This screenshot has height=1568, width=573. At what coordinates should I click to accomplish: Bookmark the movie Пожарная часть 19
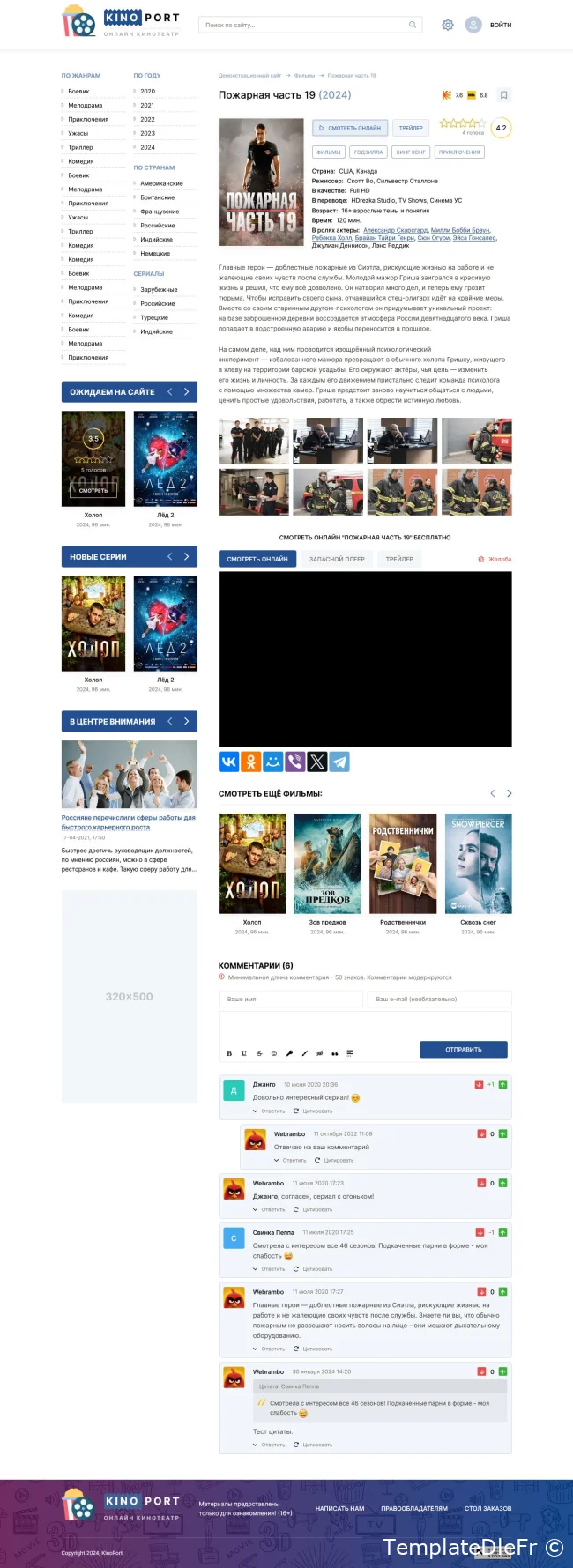click(503, 95)
